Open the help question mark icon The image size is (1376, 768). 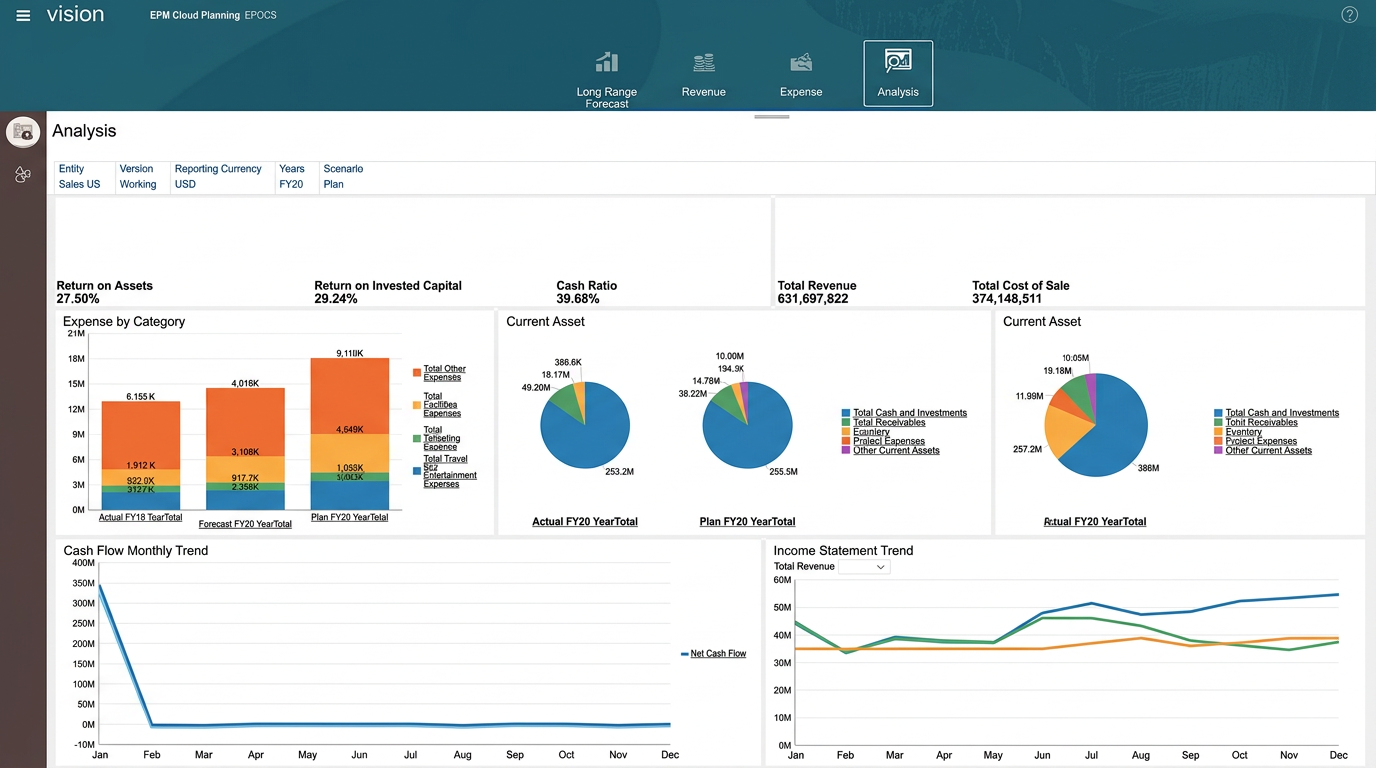point(1349,15)
